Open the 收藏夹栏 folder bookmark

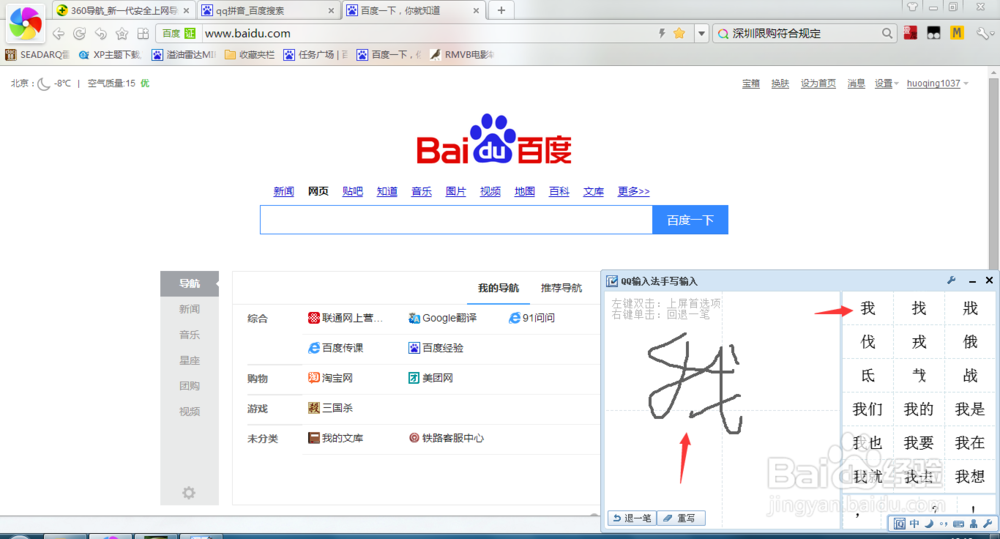pos(249,55)
